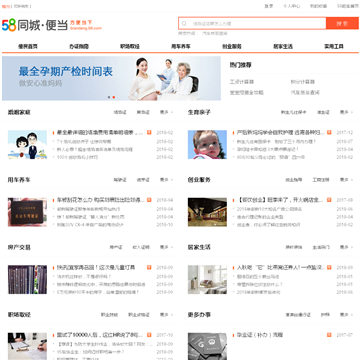Click 护照 link in 更多办事 header
This screenshot has height=360, width=360.
(x=325, y=315)
